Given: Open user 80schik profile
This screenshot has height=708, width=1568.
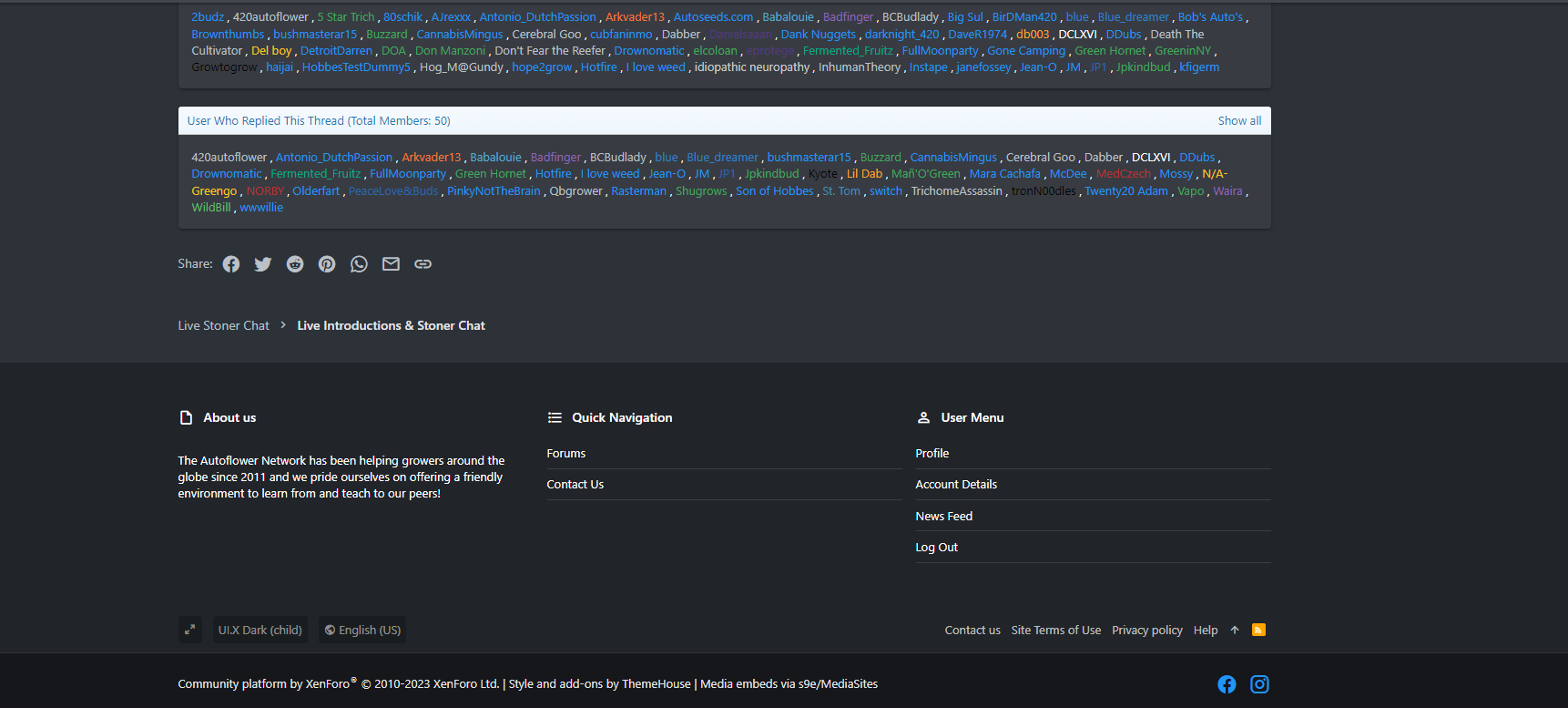Looking at the screenshot, I should click(x=403, y=16).
